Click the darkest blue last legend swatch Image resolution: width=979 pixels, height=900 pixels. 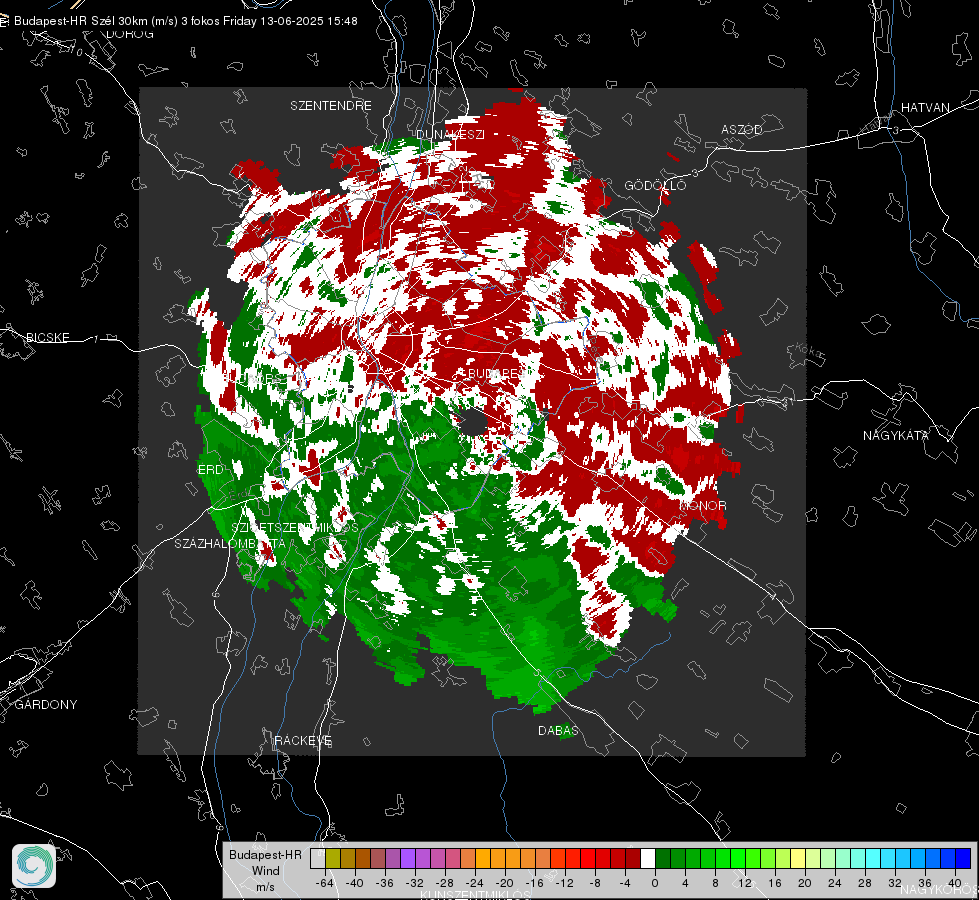point(963,858)
